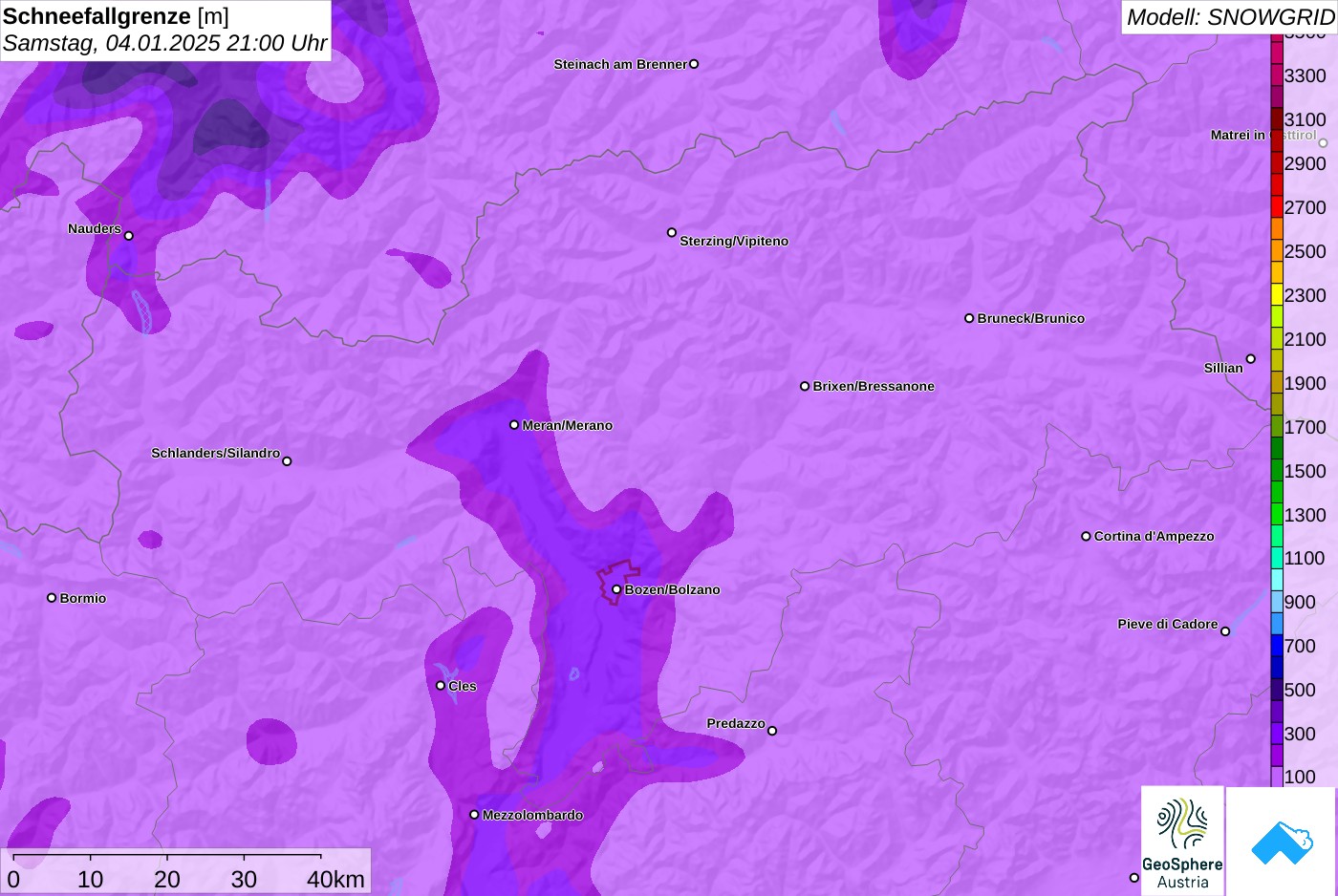Click the dark purple 500 legend swatch
This screenshot has height=896, width=1338.
[x=1277, y=690]
